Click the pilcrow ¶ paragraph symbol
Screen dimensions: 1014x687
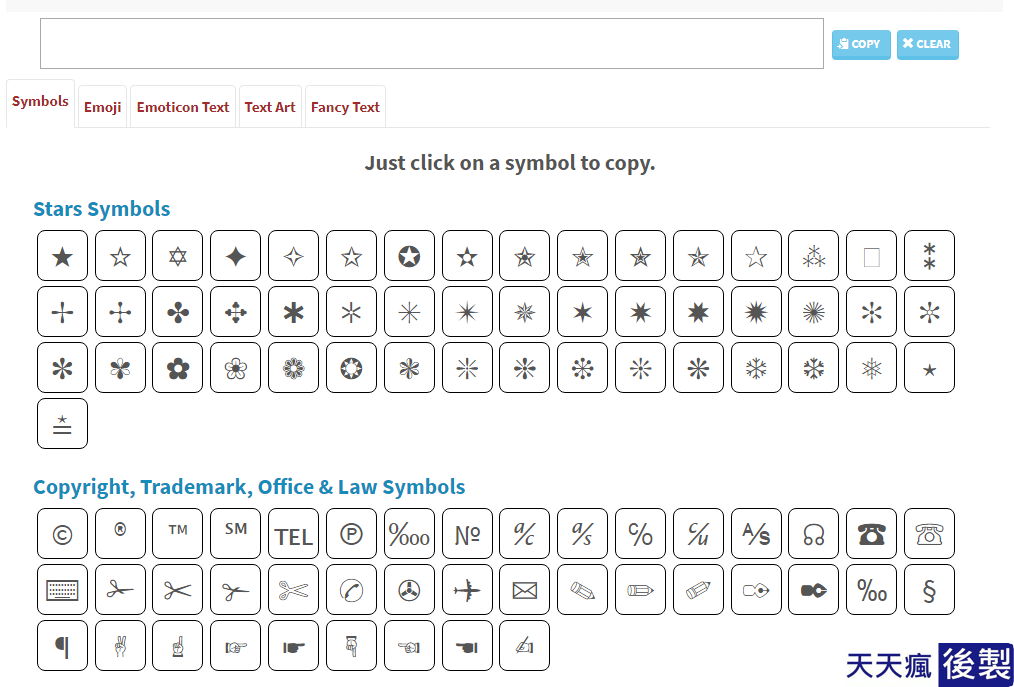(62, 646)
